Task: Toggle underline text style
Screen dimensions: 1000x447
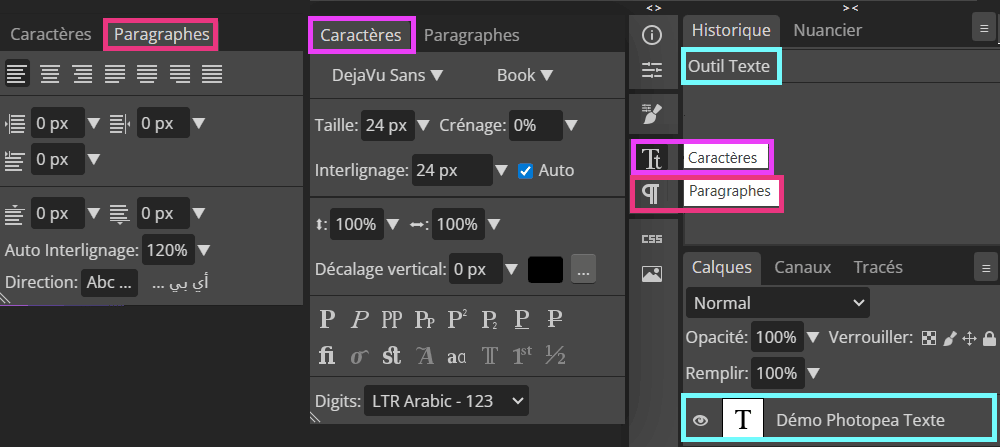Action: click(522, 319)
